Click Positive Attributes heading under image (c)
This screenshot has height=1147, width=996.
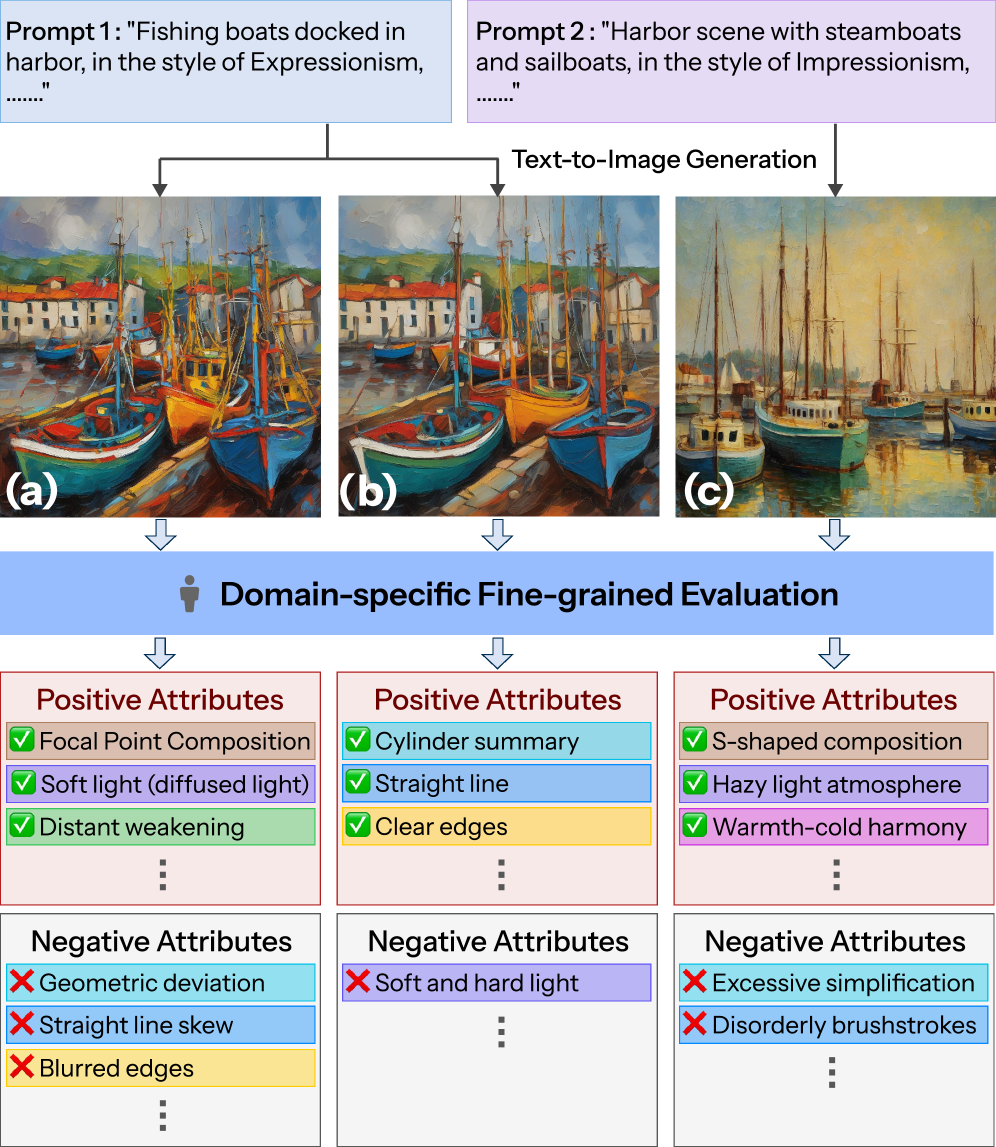pos(834,700)
